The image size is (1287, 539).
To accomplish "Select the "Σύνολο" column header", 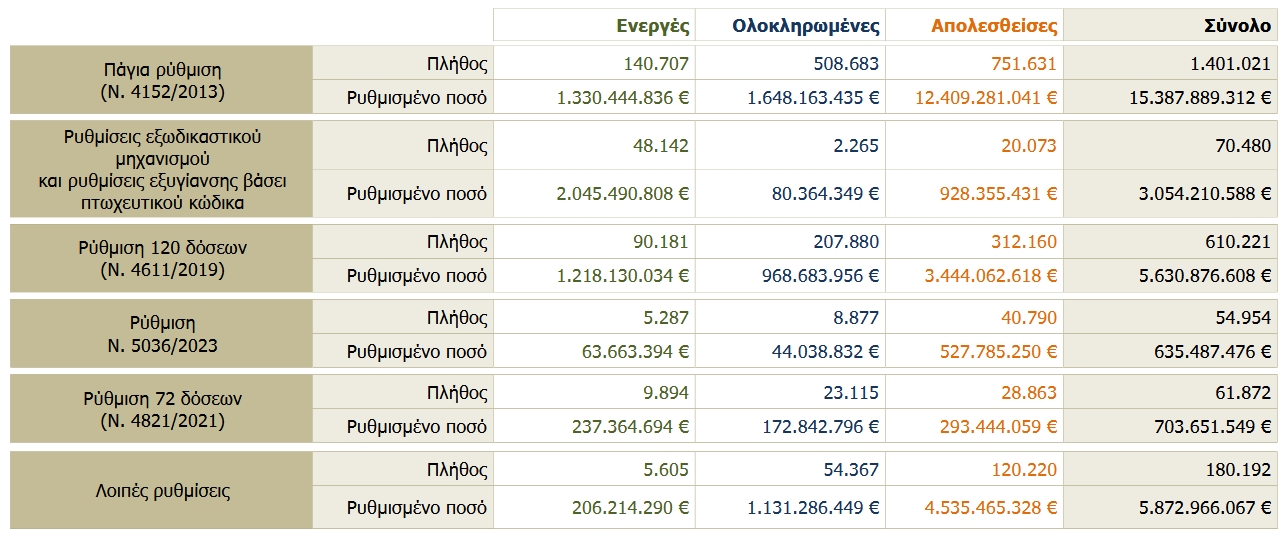I will (x=1239, y=25).
